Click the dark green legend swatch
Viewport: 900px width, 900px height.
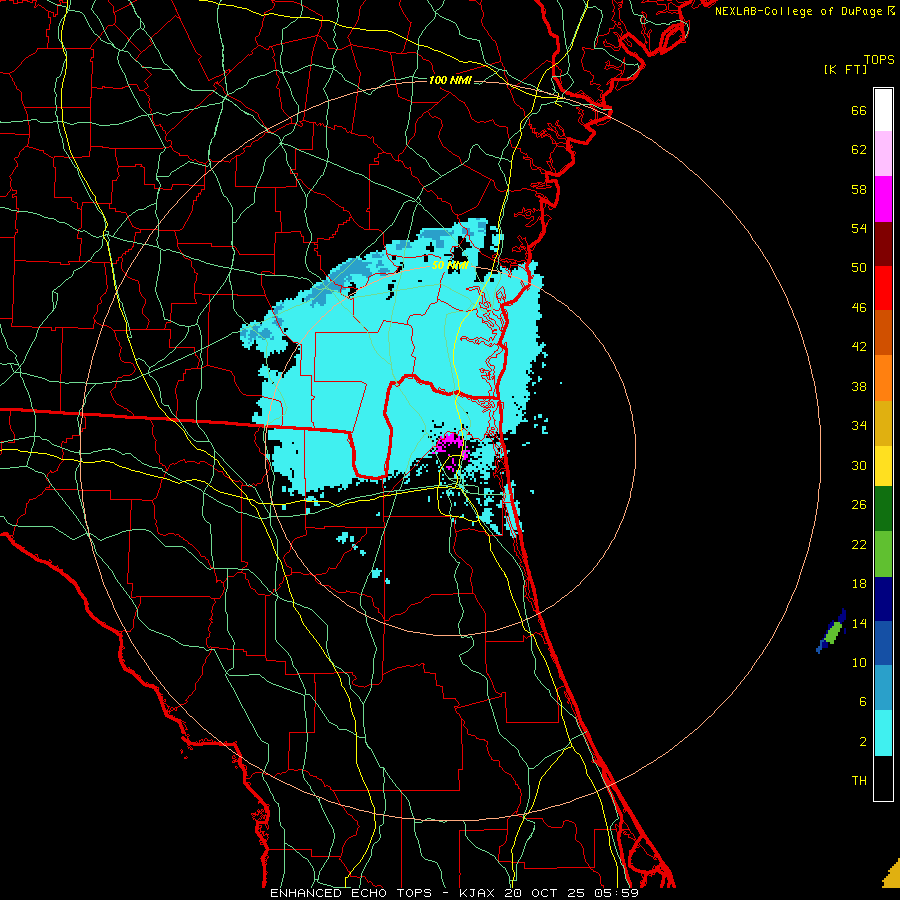883,509
